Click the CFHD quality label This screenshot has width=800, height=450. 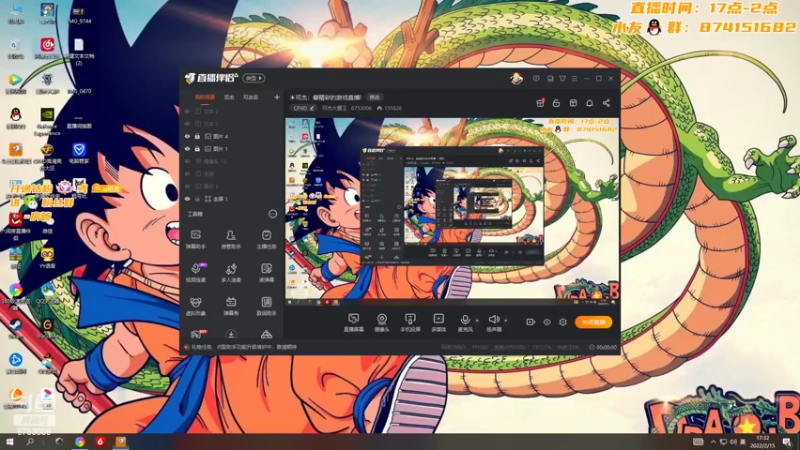pyautogui.click(x=301, y=108)
